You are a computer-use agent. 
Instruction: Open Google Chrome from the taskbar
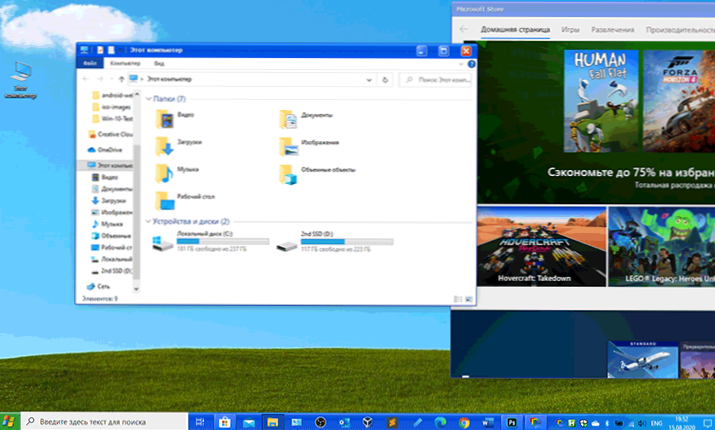(x=464, y=422)
